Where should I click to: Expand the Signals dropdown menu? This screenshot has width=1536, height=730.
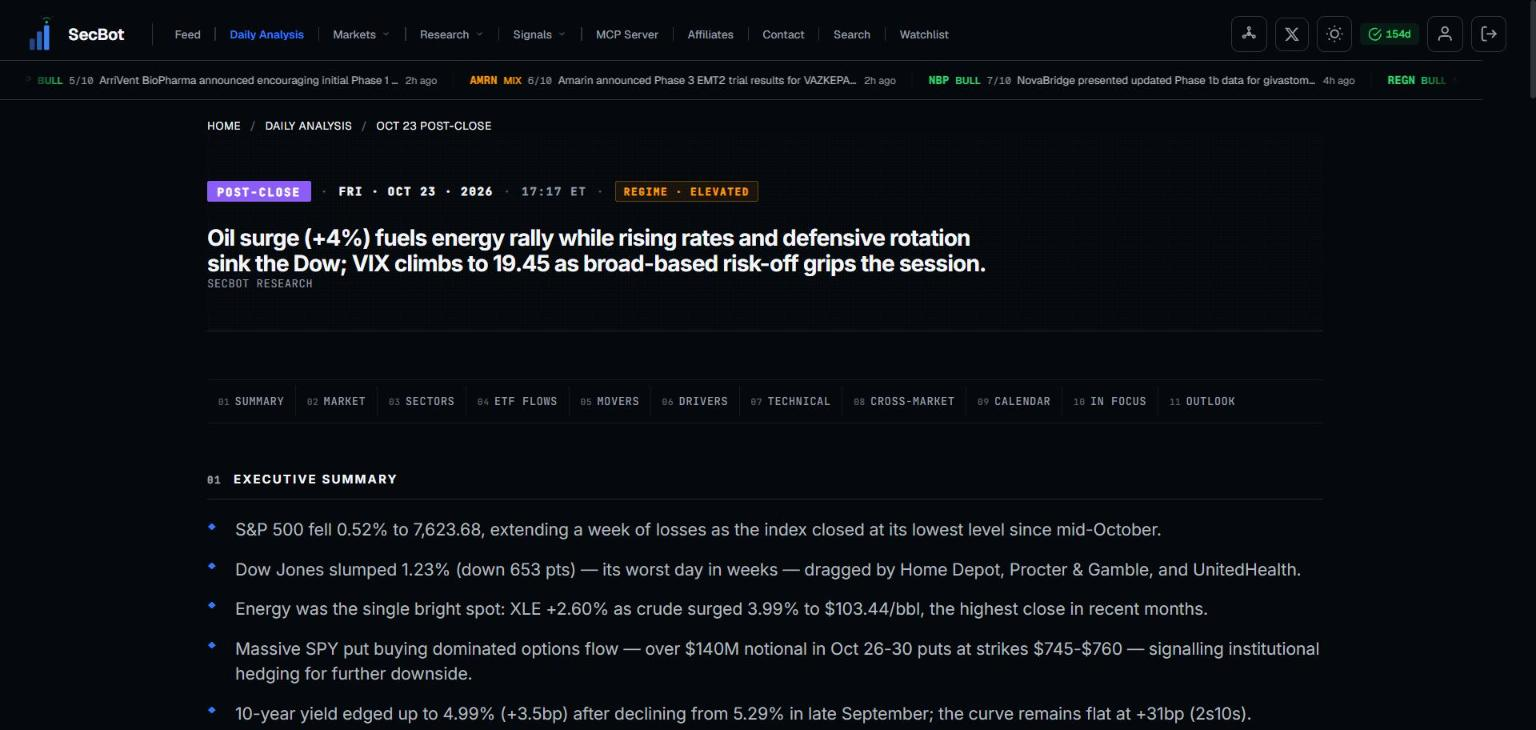click(x=539, y=34)
